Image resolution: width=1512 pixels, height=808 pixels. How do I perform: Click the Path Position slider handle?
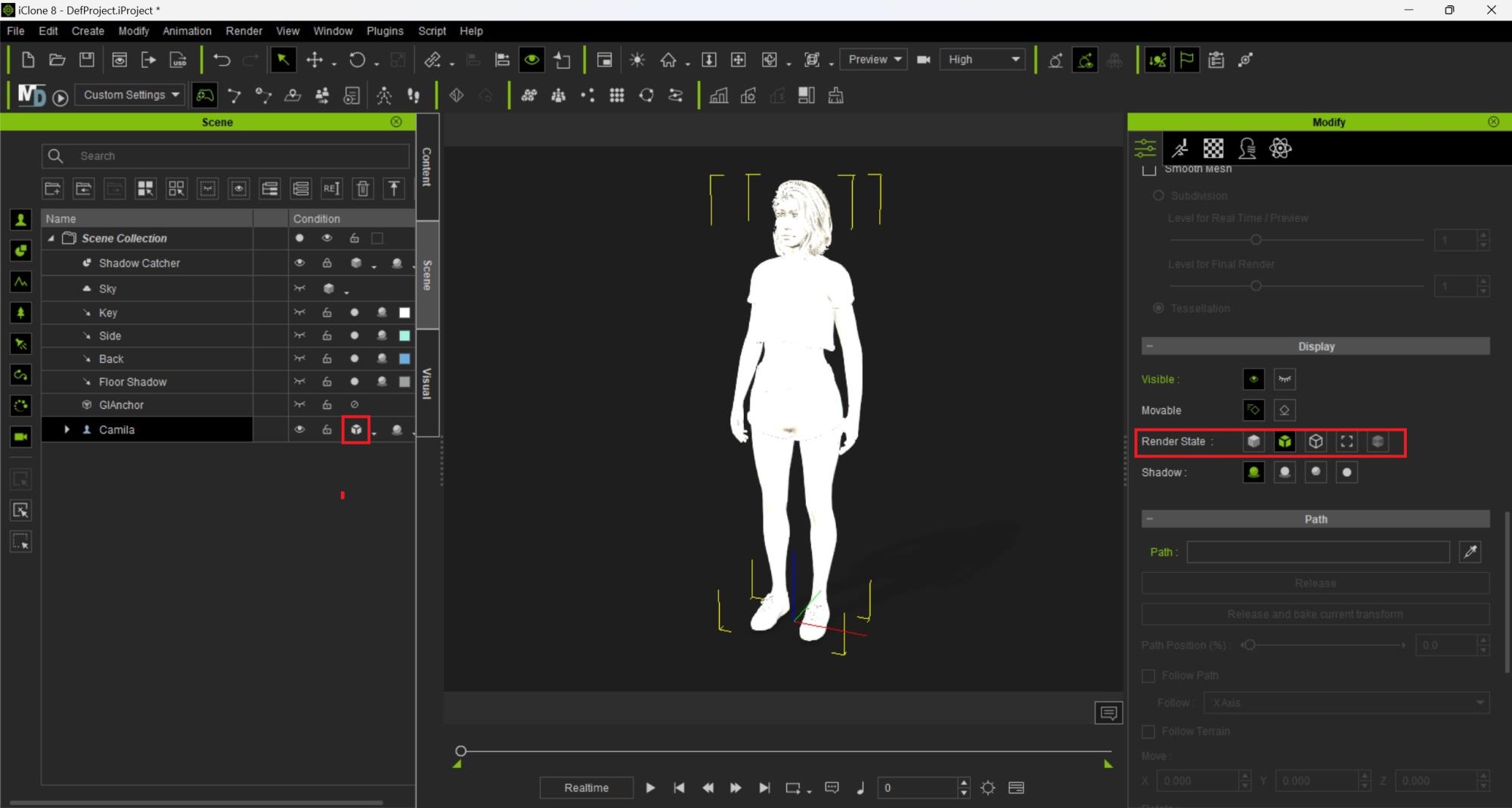(x=1250, y=645)
